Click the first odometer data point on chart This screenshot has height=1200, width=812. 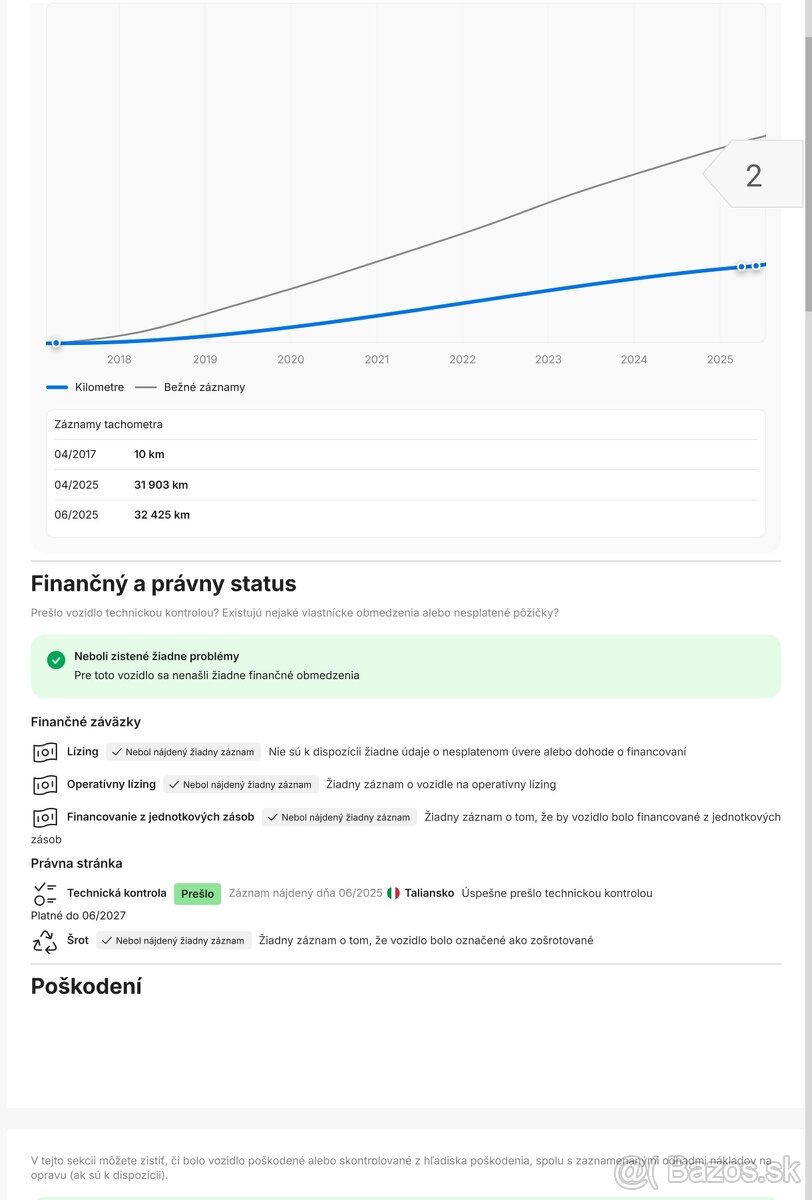pos(56,343)
